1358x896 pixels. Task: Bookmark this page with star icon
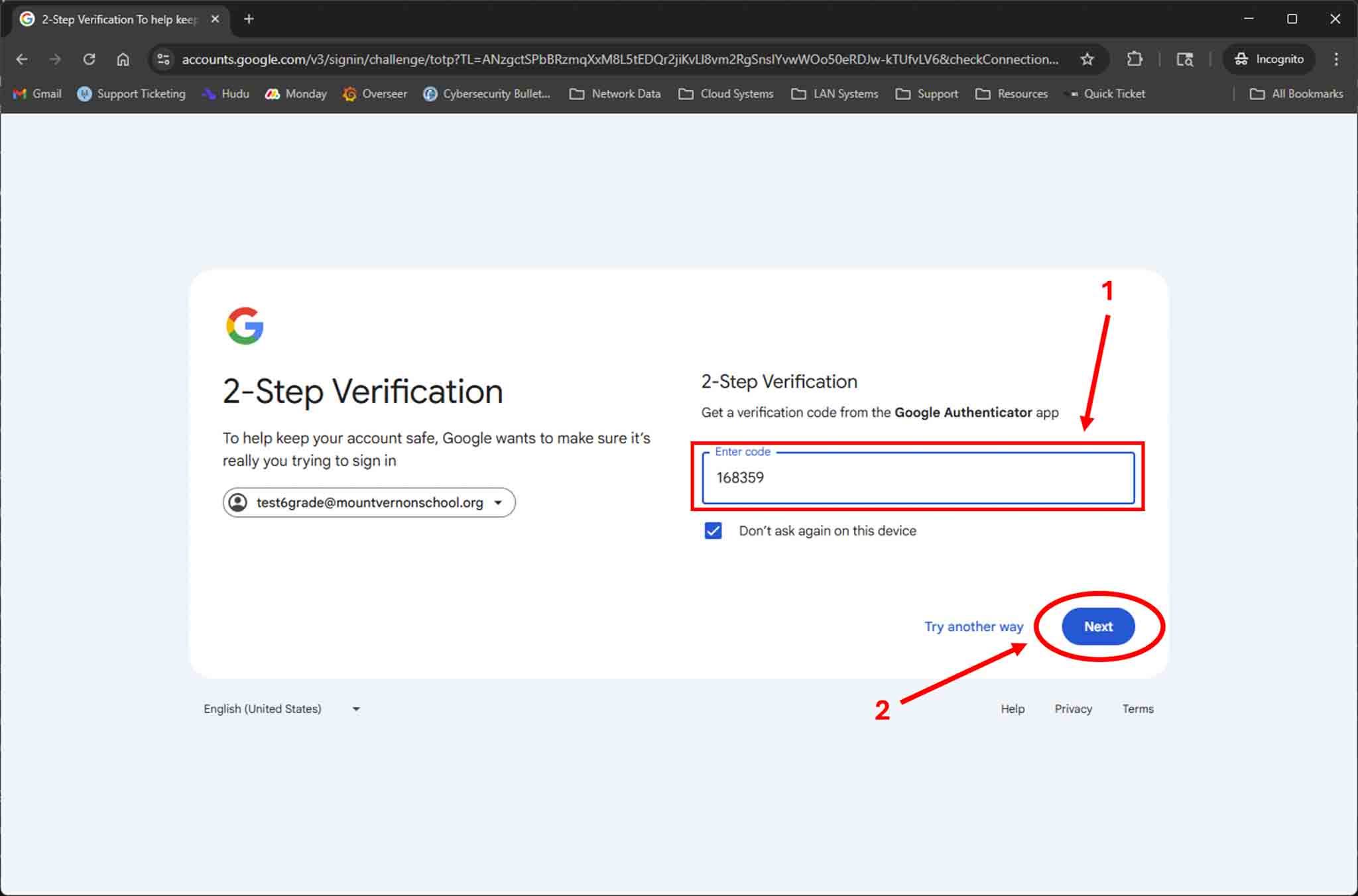point(1087,59)
